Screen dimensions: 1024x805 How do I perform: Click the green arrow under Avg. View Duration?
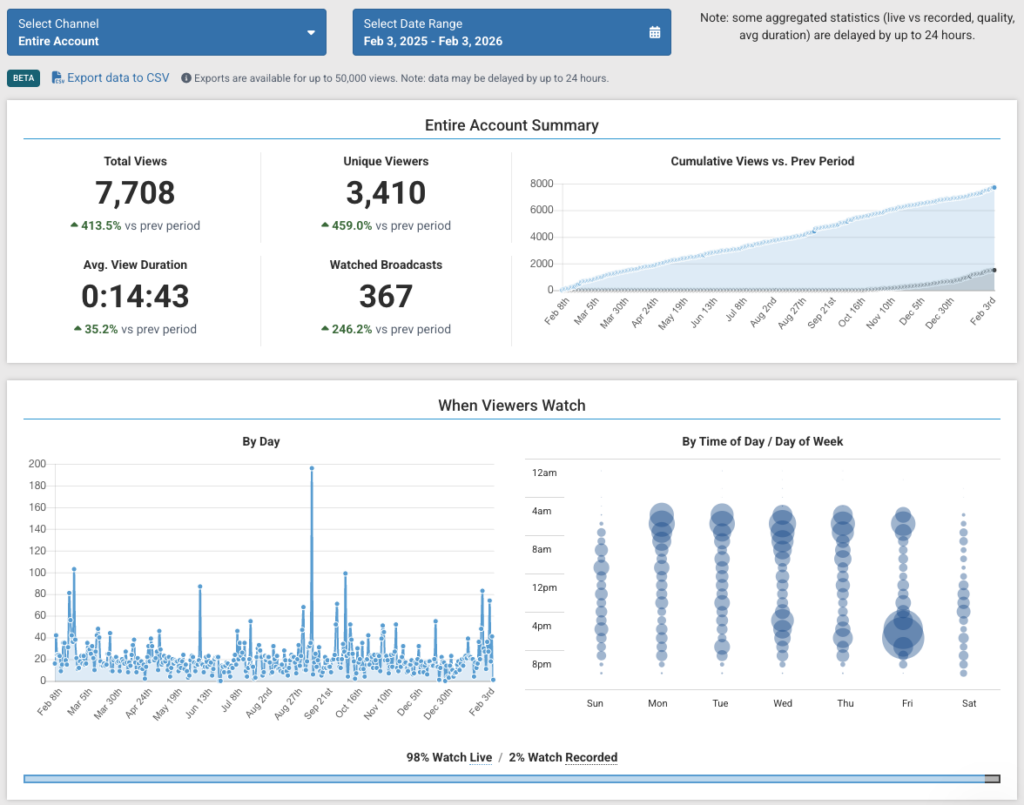(77, 329)
